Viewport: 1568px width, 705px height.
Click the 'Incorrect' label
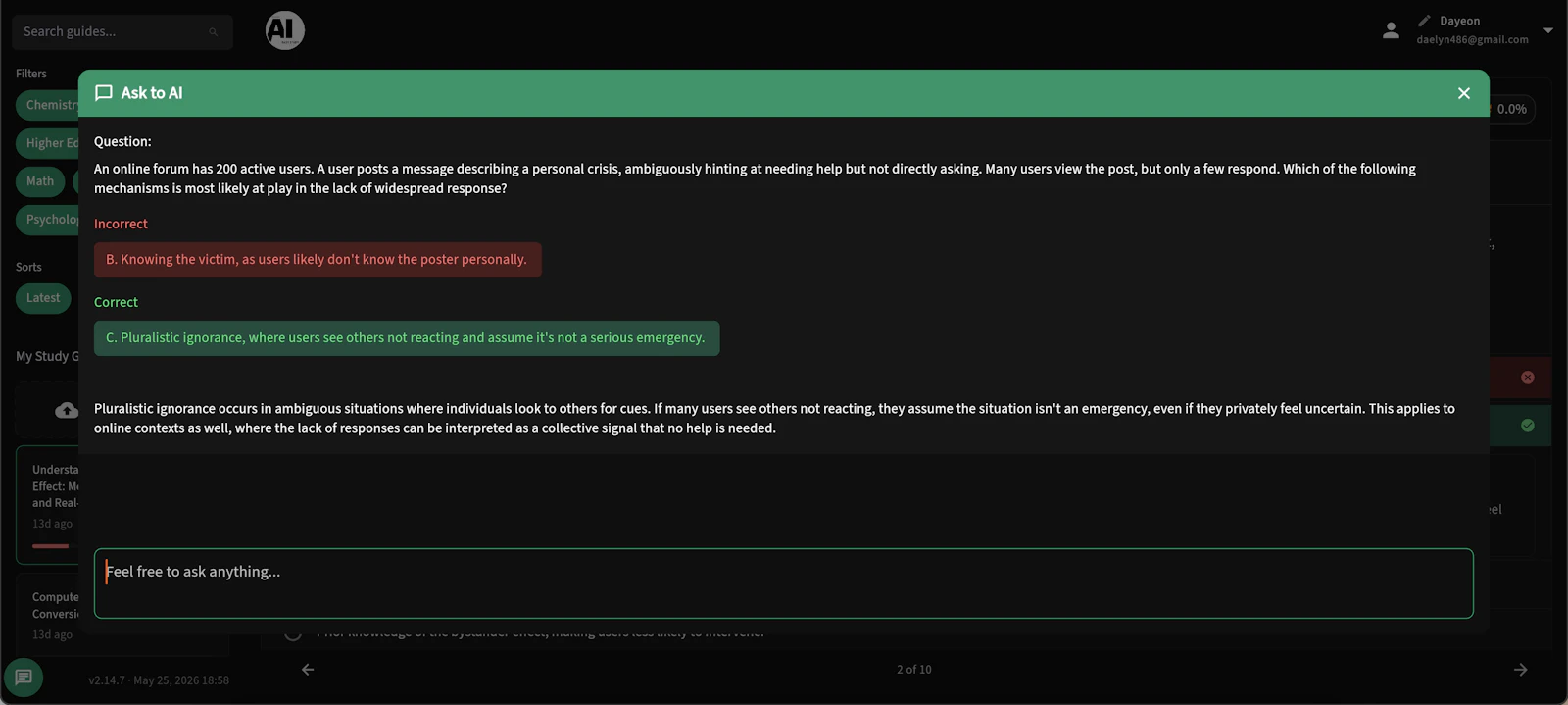click(x=121, y=225)
